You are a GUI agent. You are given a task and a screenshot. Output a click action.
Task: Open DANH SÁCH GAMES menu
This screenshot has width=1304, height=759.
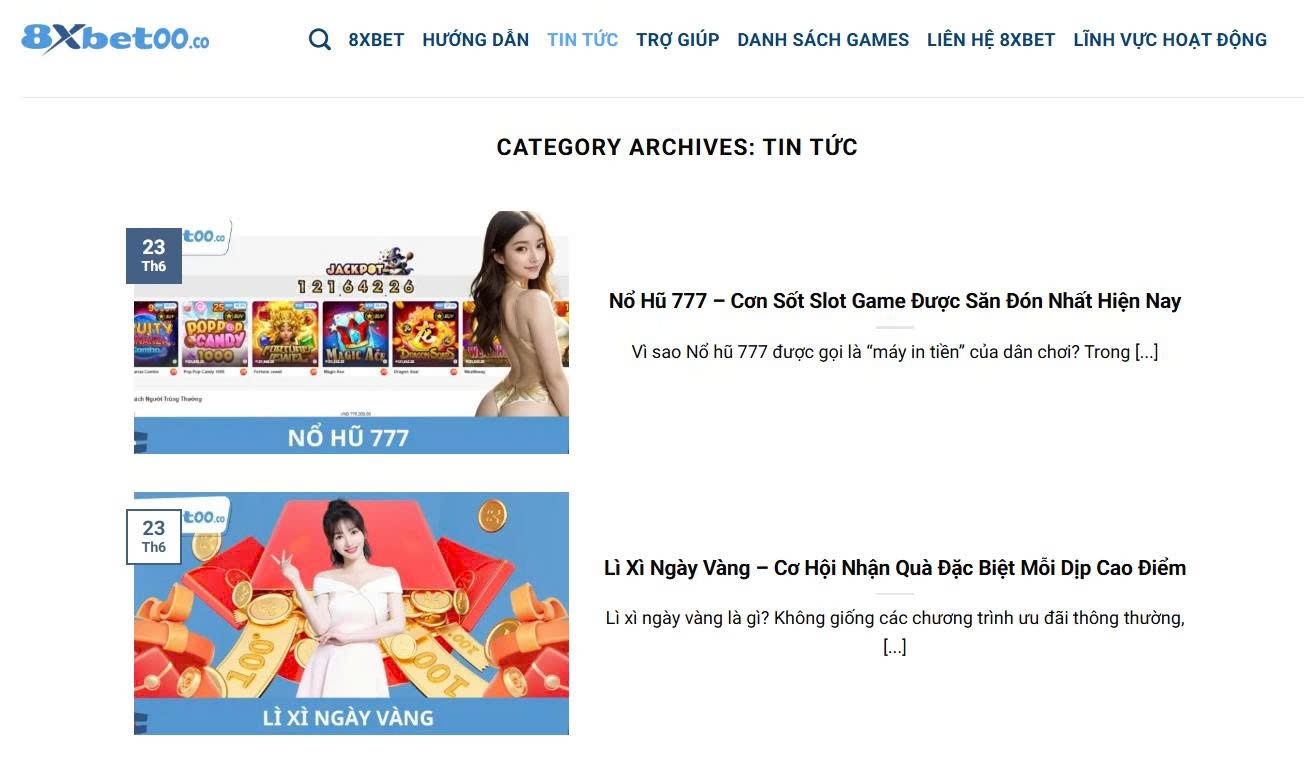coord(823,40)
